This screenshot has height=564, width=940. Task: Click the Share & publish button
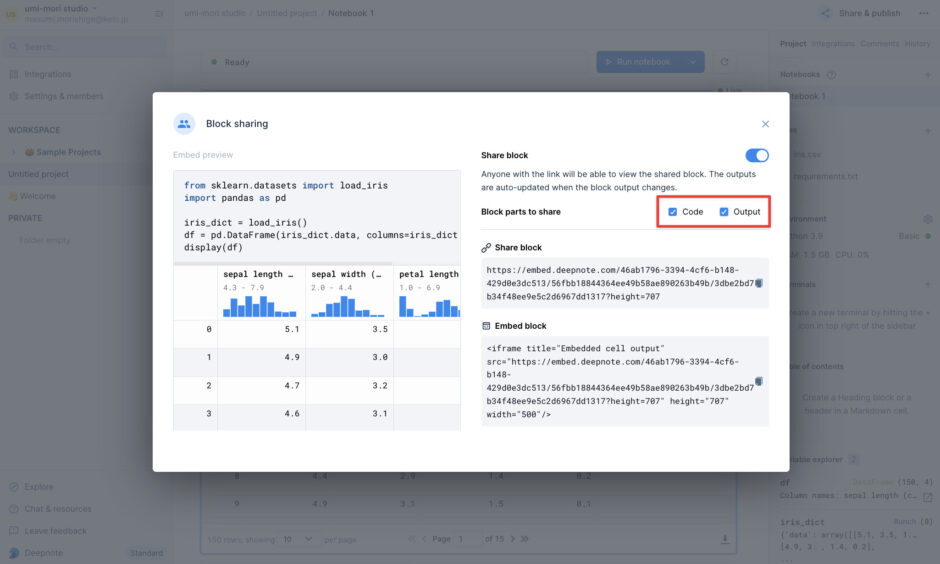click(860, 13)
